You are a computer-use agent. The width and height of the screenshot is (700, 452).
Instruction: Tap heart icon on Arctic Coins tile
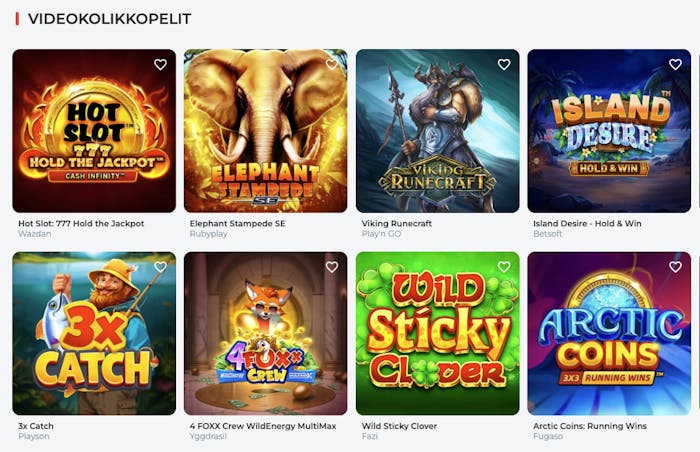675,267
